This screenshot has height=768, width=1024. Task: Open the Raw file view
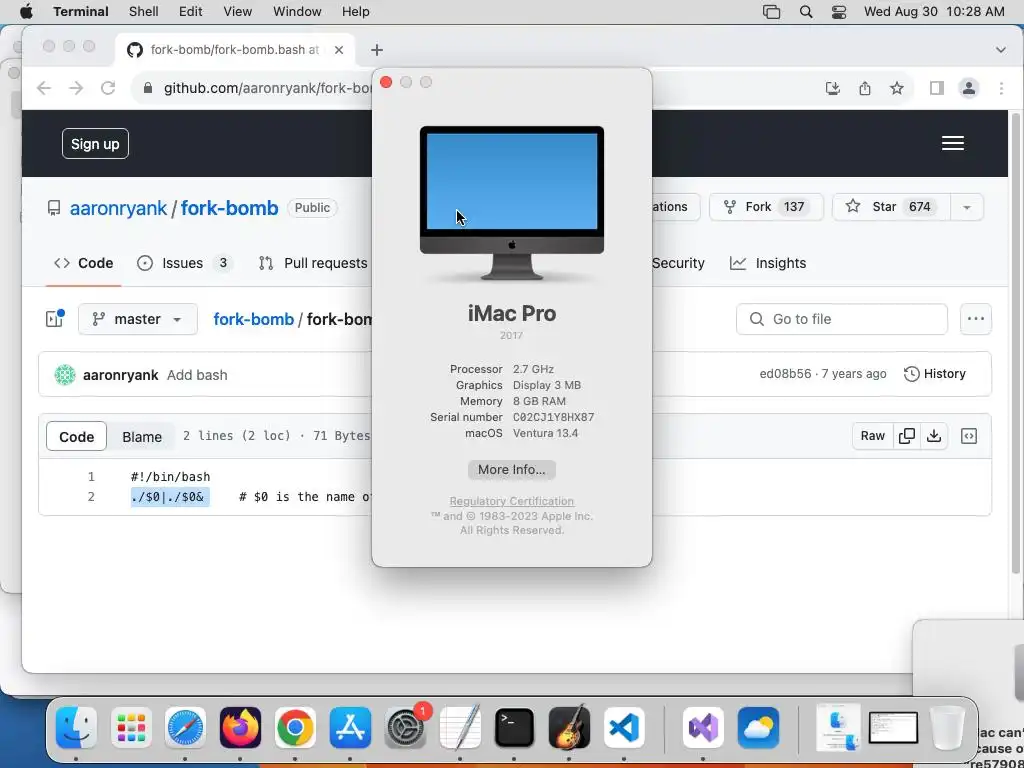pos(872,436)
